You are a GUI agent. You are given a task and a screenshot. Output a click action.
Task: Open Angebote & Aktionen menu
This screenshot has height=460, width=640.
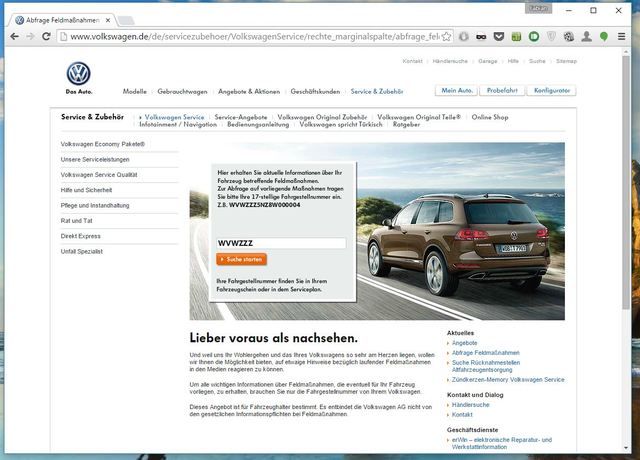pos(249,91)
